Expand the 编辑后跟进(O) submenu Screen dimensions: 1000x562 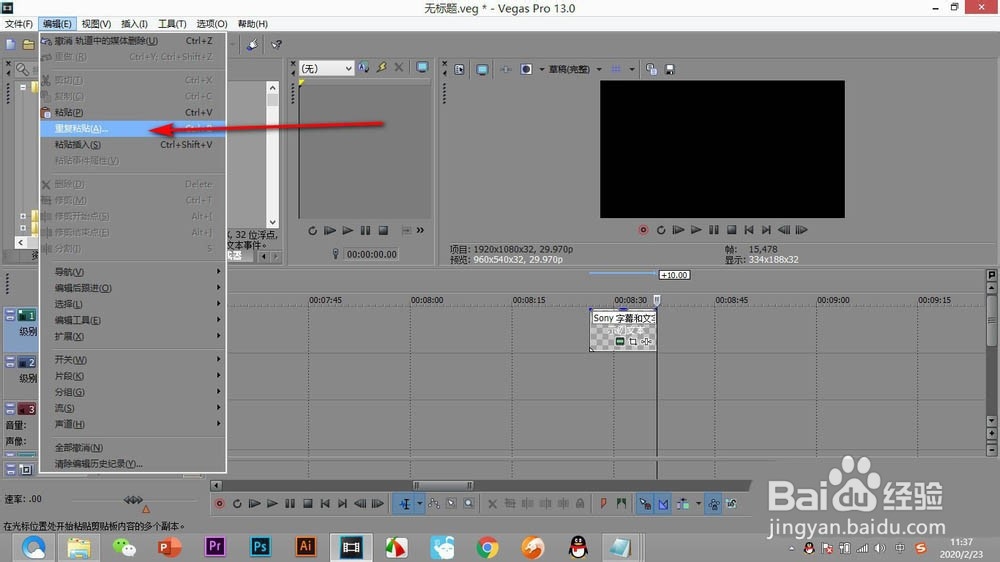pos(133,288)
